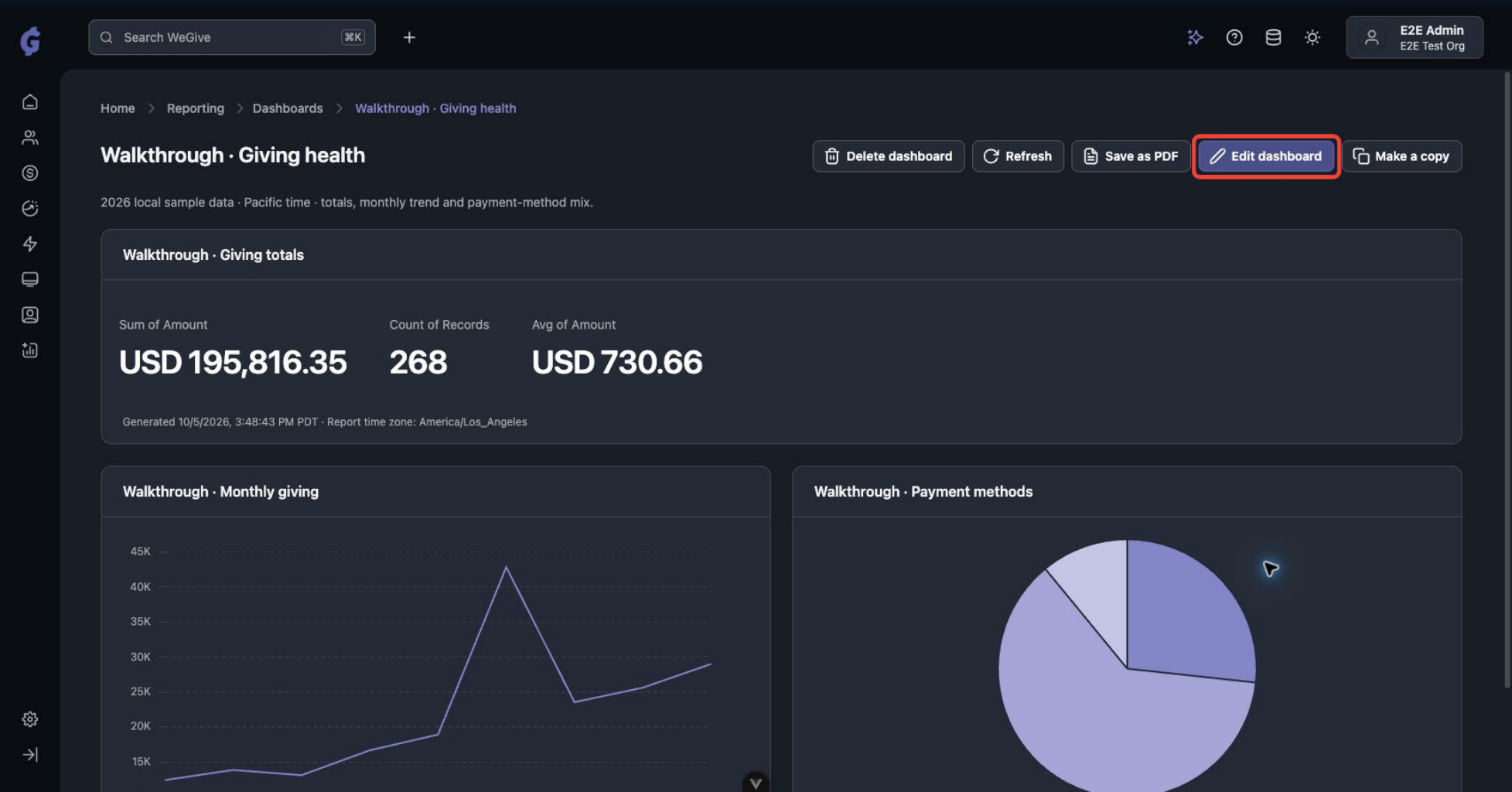
Task: Click the Walkthrough · Monthly giving title
Action: 220,492
